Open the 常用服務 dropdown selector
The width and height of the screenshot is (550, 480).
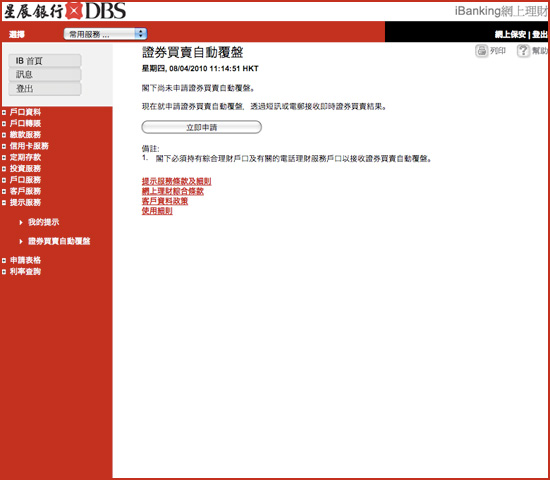pyautogui.click(x=105, y=34)
